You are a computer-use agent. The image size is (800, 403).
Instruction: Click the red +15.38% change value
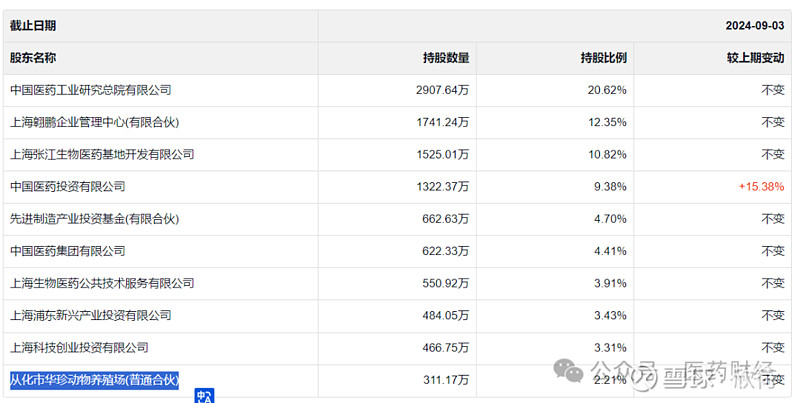(762, 187)
